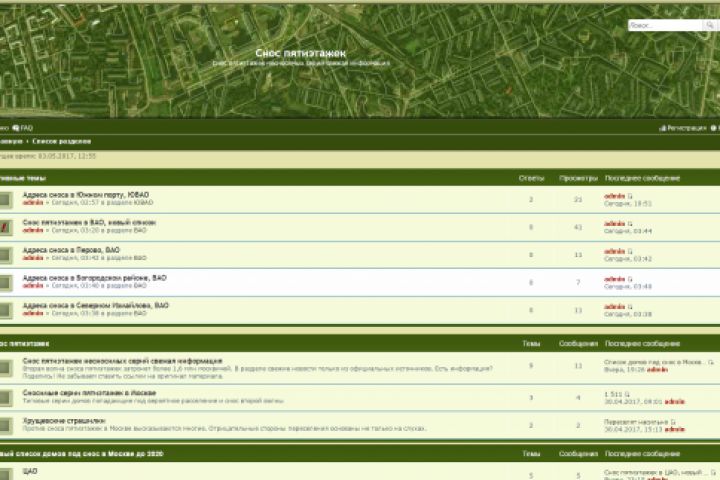View latest post icon in Северном Измайлово row
The image size is (720, 480).
[x=630, y=306]
